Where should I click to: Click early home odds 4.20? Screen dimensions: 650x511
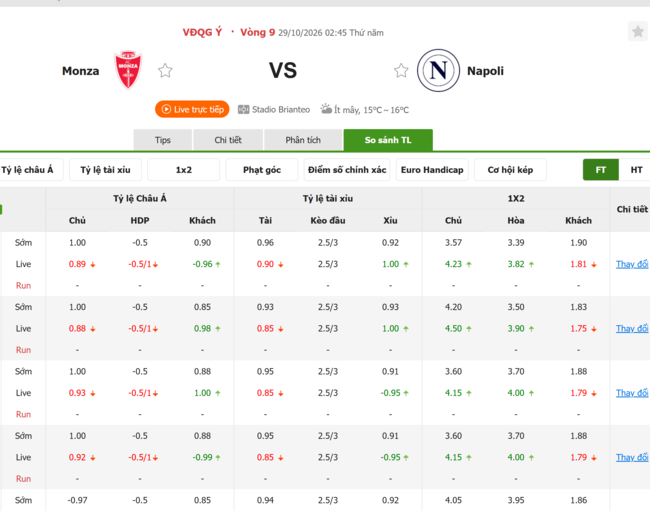pos(453,307)
